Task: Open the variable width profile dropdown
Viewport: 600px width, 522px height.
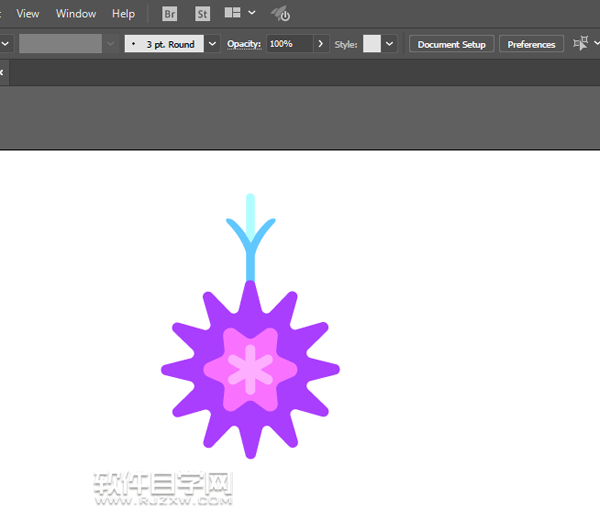Action: coord(110,44)
